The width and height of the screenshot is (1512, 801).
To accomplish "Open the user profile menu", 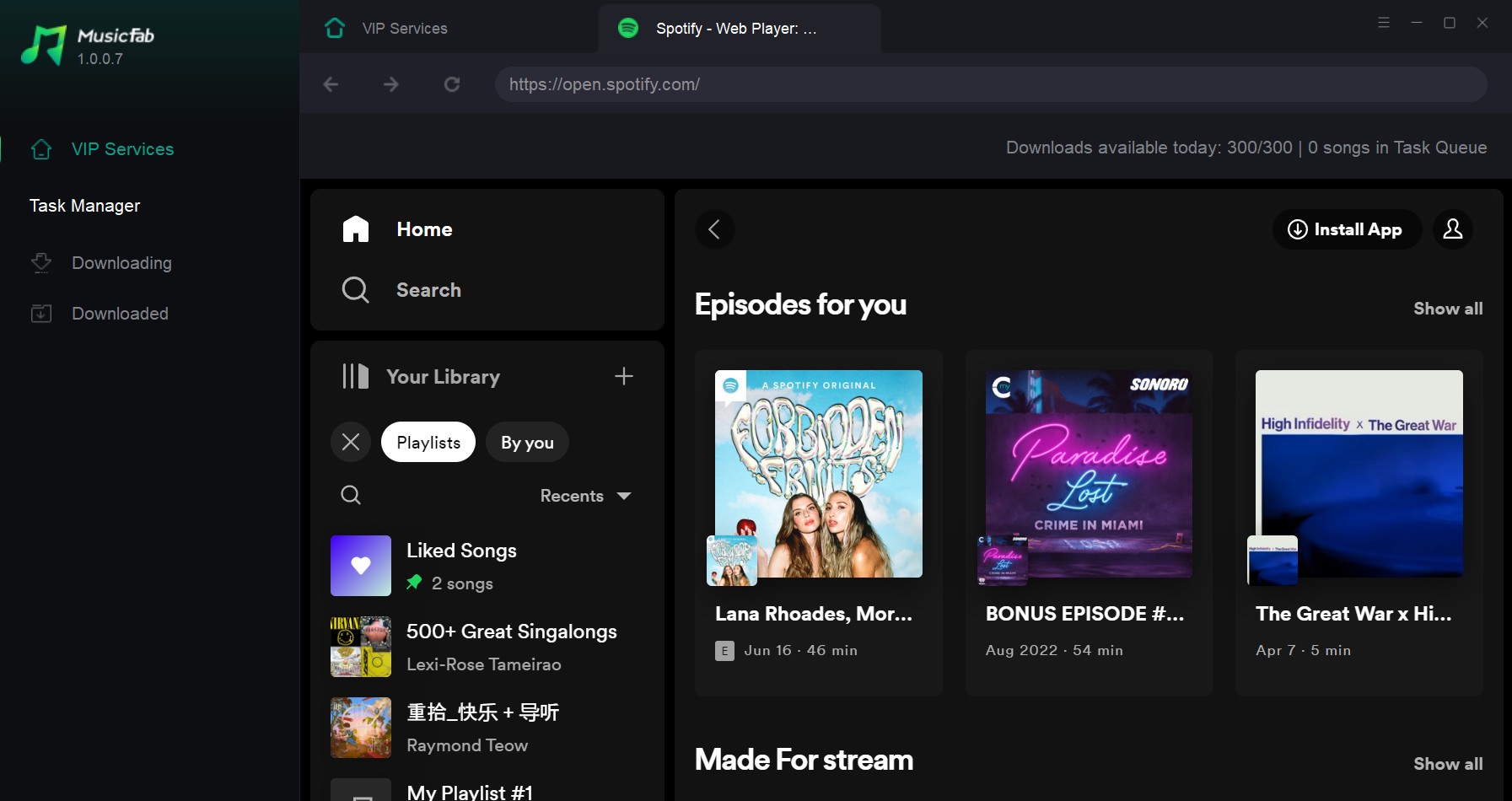I will click(1453, 229).
